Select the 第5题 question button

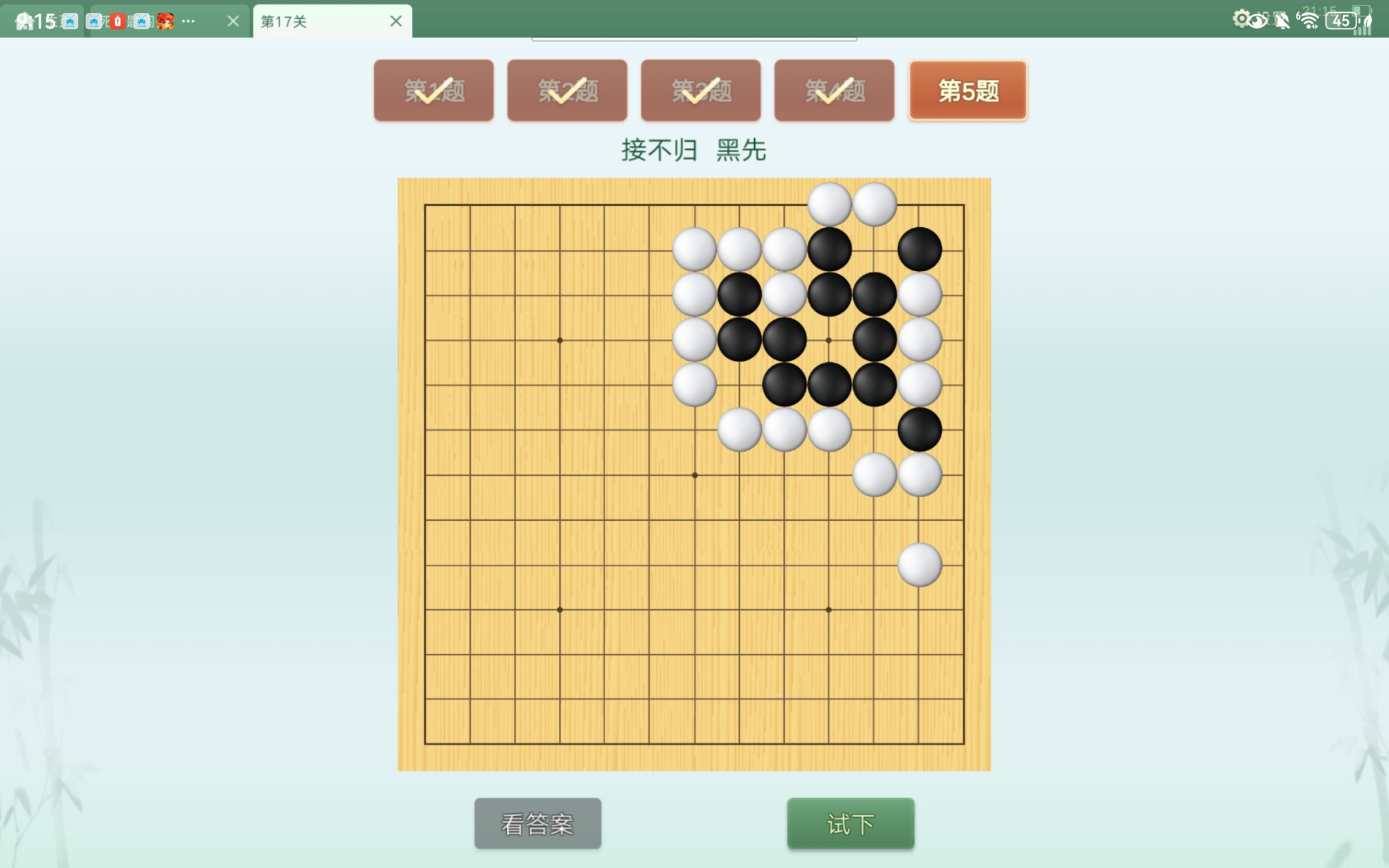coord(968,90)
